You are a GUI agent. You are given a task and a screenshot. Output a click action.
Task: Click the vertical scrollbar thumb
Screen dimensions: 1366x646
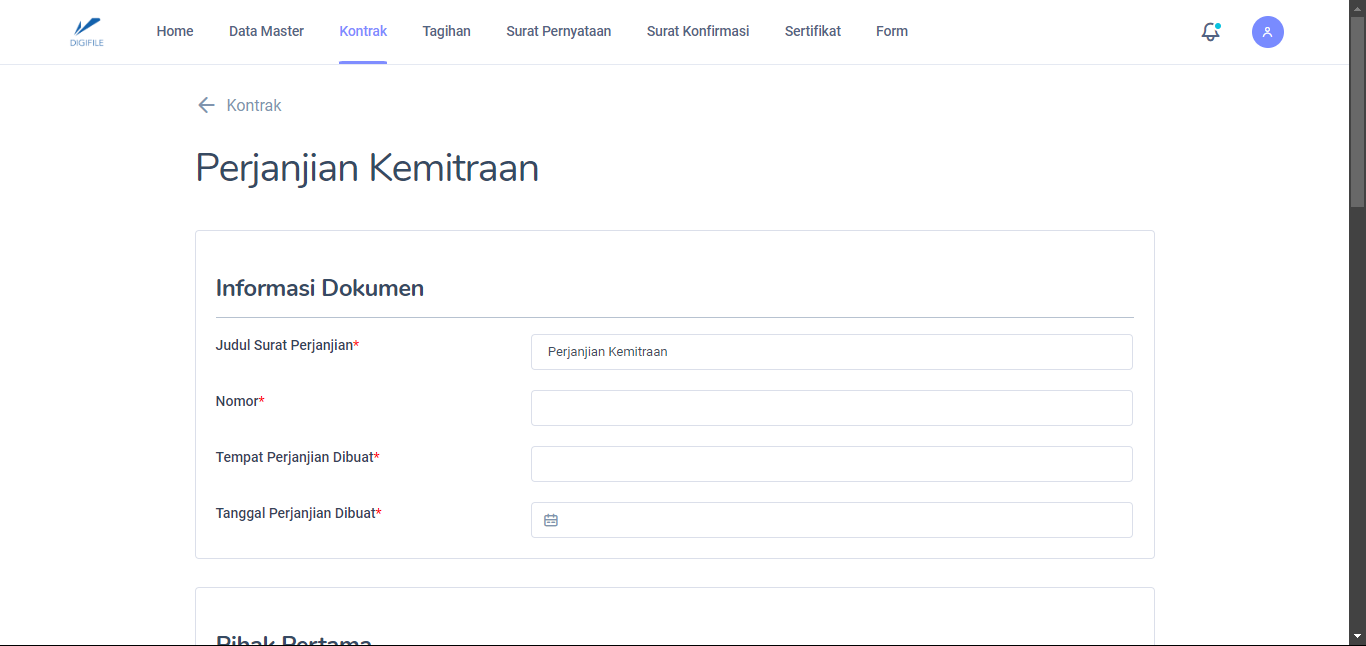(x=1357, y=110)
